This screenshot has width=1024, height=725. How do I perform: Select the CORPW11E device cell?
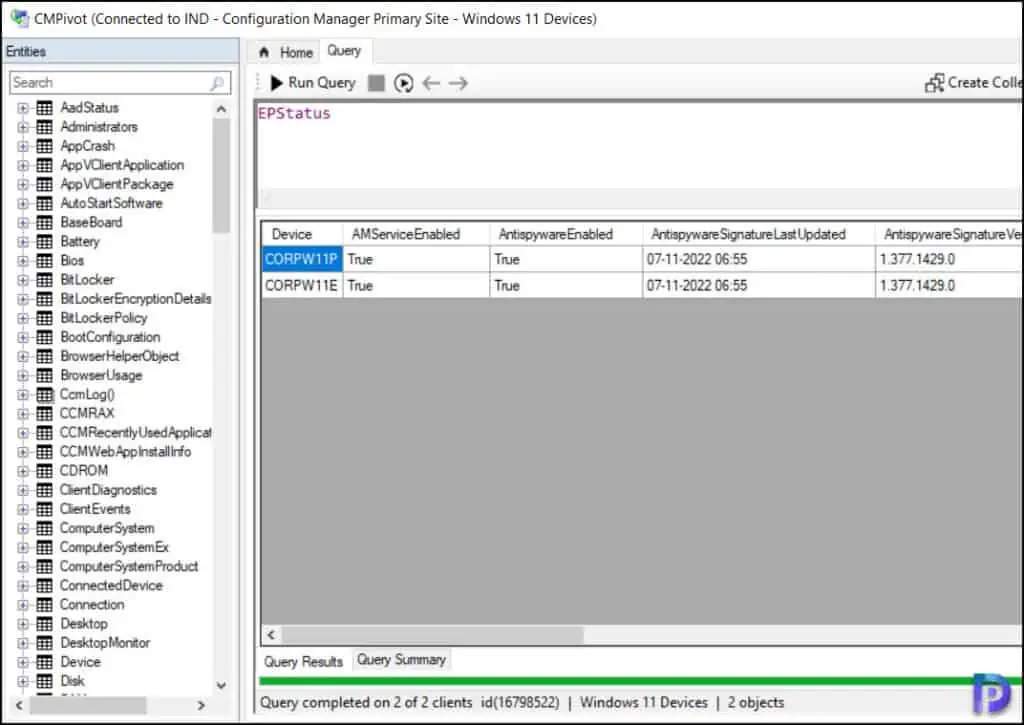[x=302, y=285]
